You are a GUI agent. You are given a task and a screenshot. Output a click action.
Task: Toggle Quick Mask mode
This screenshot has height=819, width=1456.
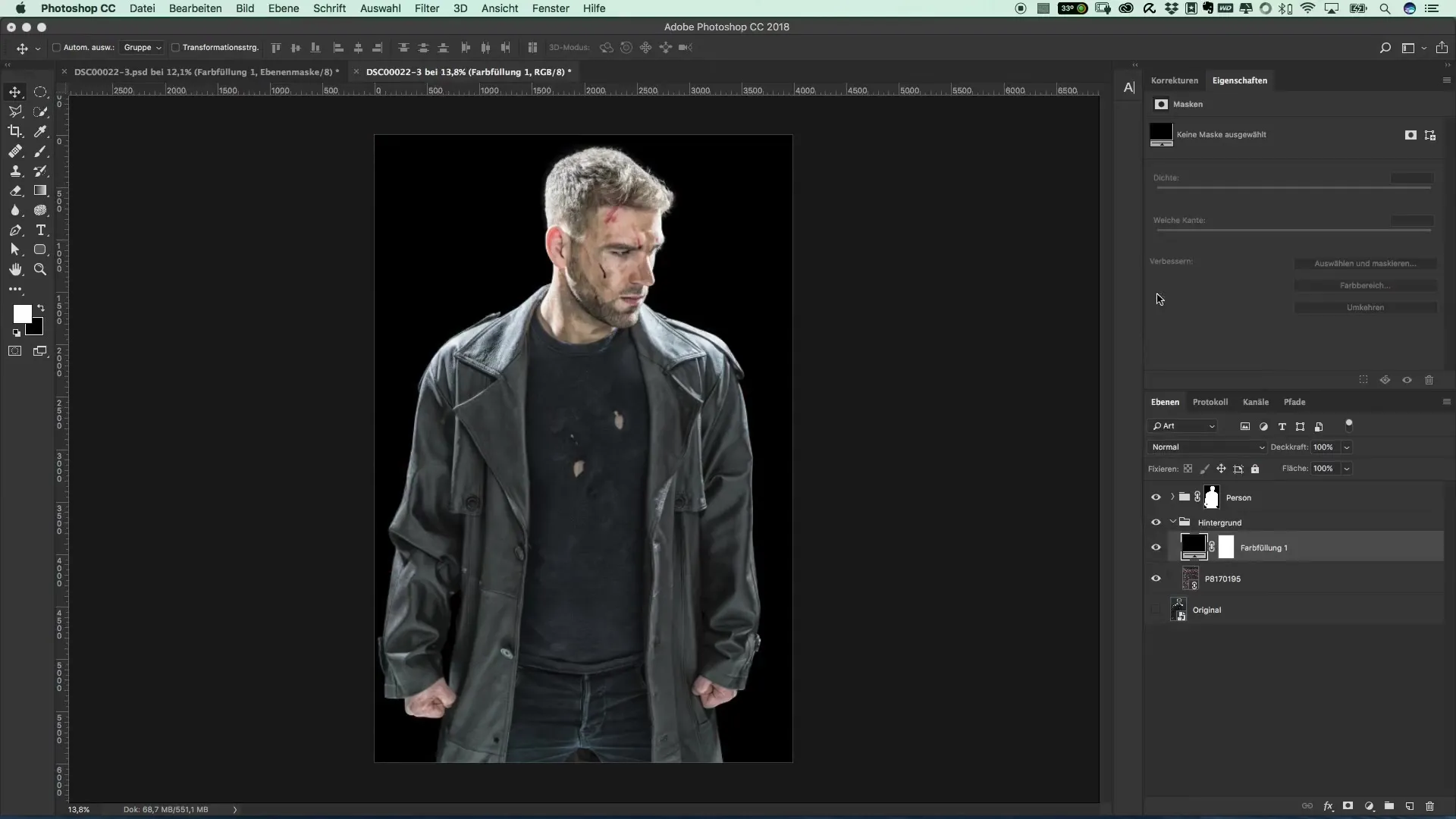[15, 351]
